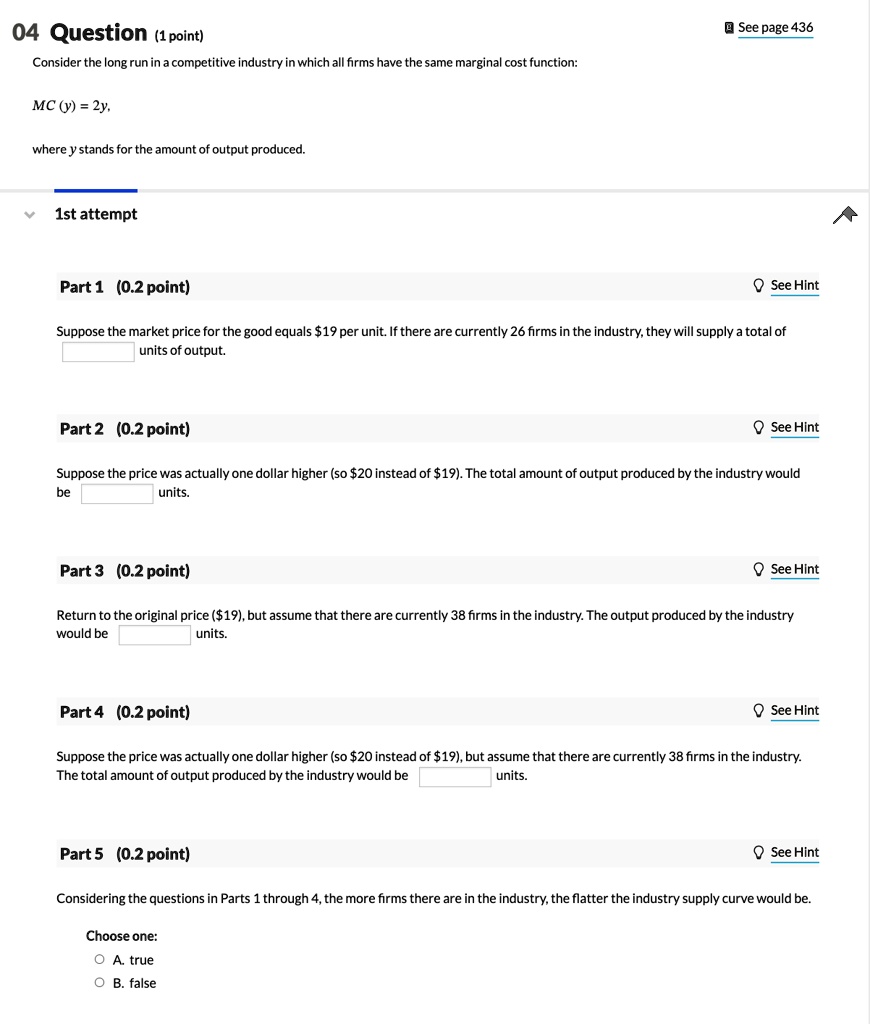Click the lightbulb hint icon for Part 1
The height and width of the screenshot is (1024, 870).
(759, 286)
